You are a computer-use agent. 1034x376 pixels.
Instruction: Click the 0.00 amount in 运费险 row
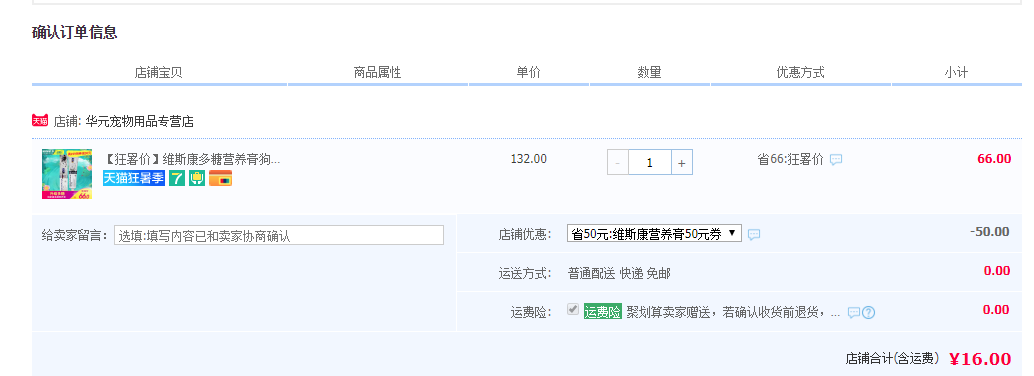pos(997,309)
